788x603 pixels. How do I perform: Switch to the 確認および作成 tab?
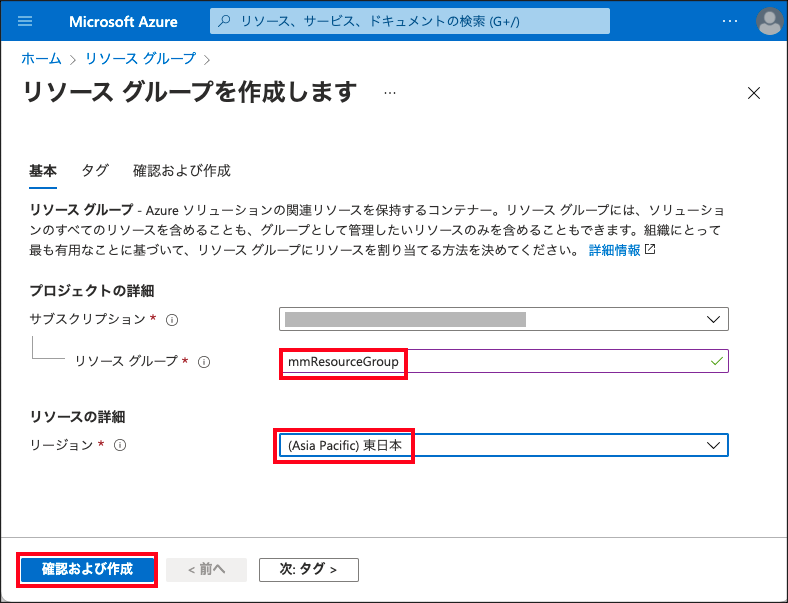181,171
